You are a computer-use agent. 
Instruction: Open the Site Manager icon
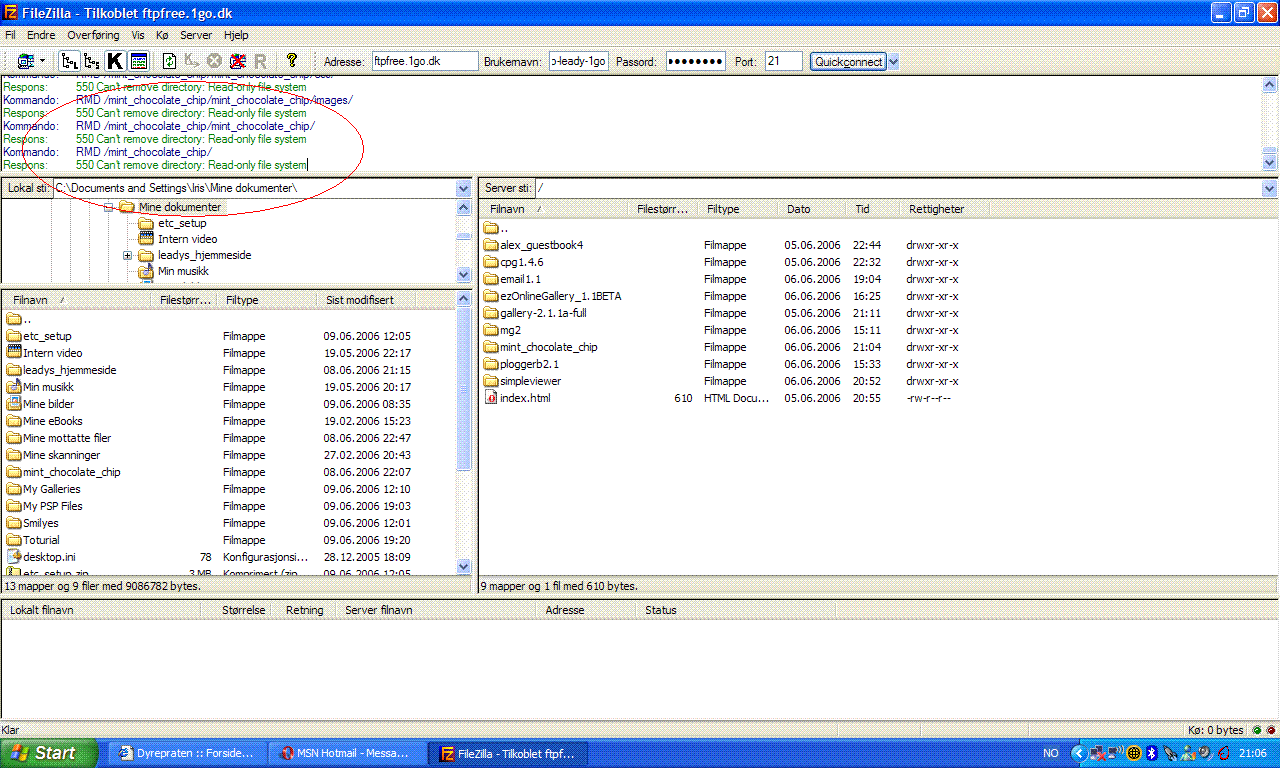[24, 61]
